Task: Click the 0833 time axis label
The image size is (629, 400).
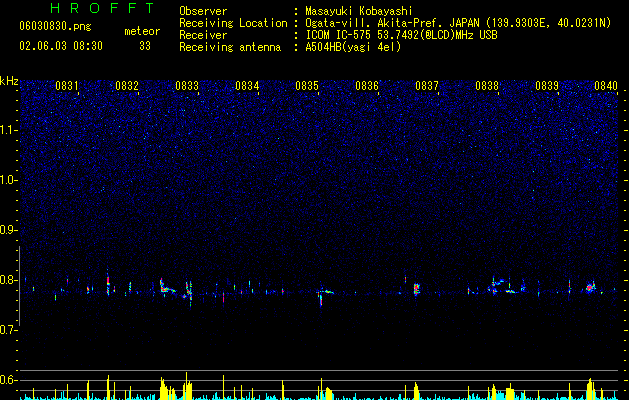Action: [x=187, y=86]
